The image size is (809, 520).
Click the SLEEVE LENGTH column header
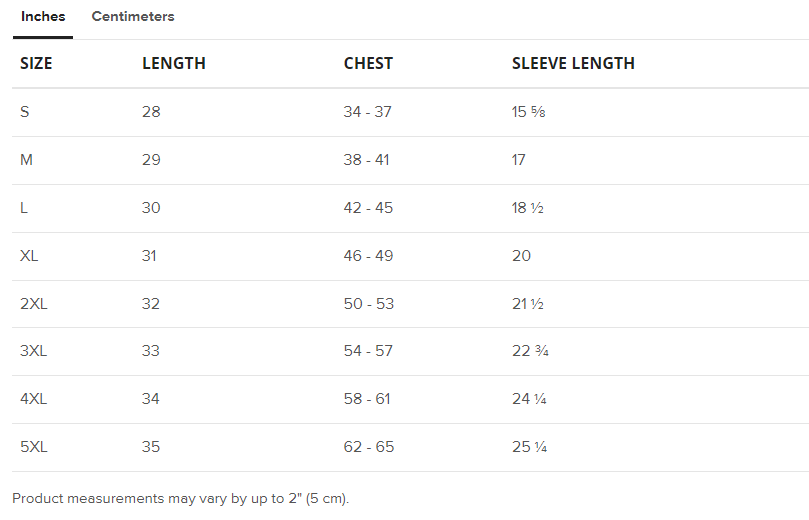(573, 64)
